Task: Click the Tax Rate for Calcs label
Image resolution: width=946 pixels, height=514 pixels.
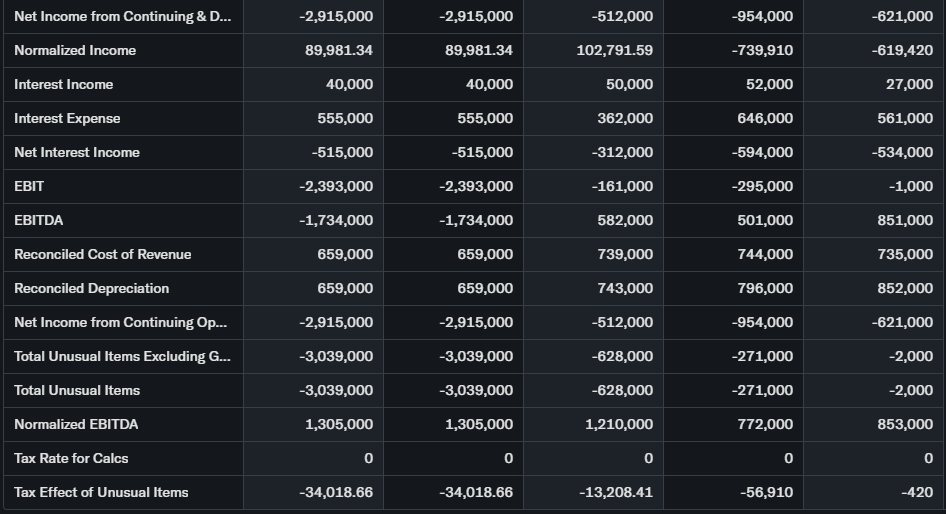Action: [x=71, y=458]
